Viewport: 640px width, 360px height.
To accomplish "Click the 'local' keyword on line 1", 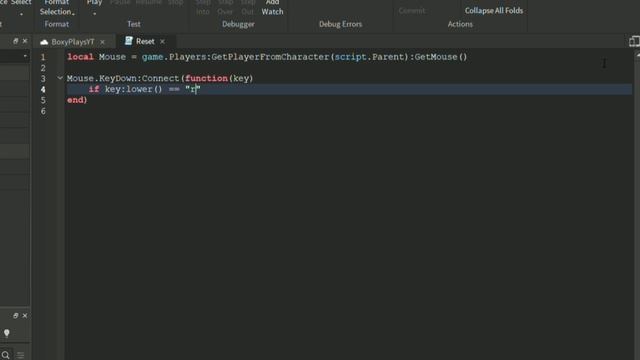I will tap(80, 57).
